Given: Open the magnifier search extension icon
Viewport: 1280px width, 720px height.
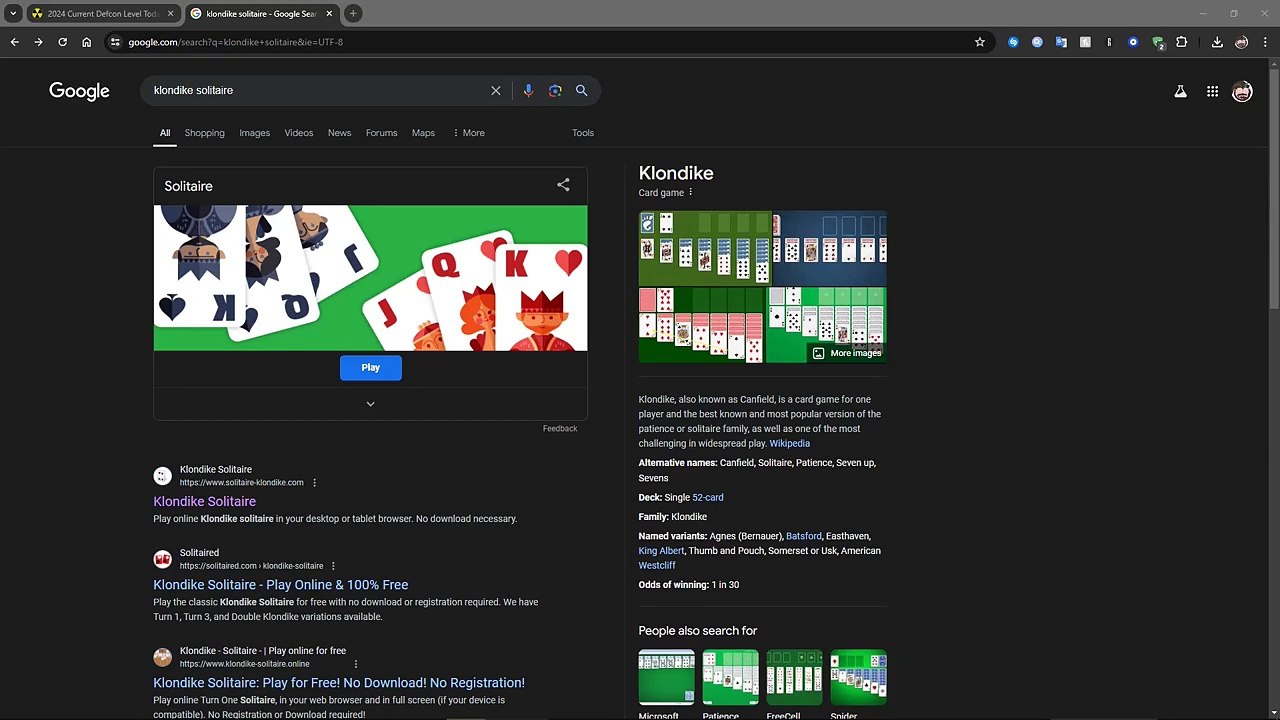Looking at the screenshot, I should coord(1037,42).
